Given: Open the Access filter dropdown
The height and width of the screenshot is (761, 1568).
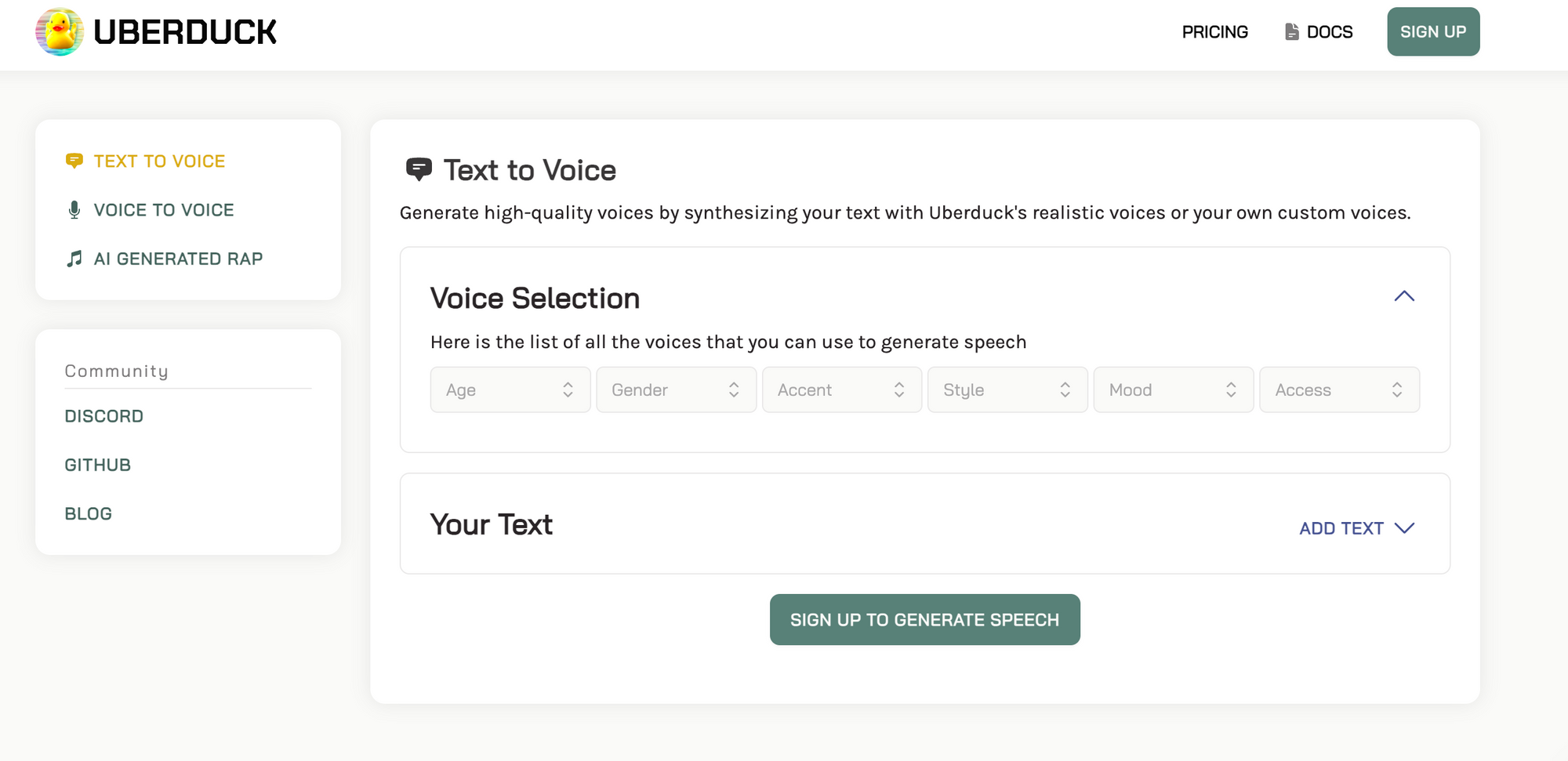Looking at the screenshot, I should 1338,390.
